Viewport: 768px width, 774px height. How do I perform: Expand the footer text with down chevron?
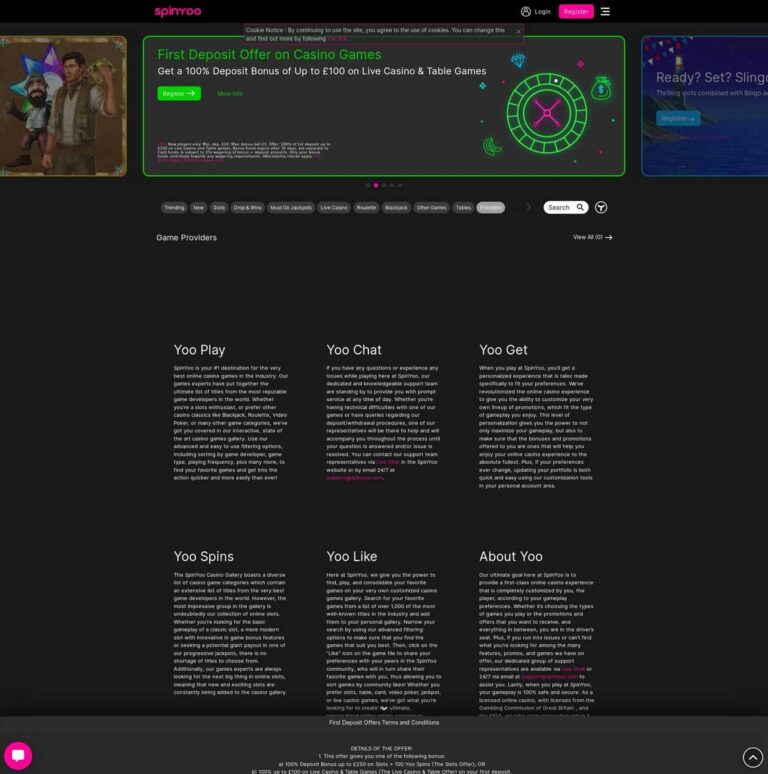coord(384,708)
